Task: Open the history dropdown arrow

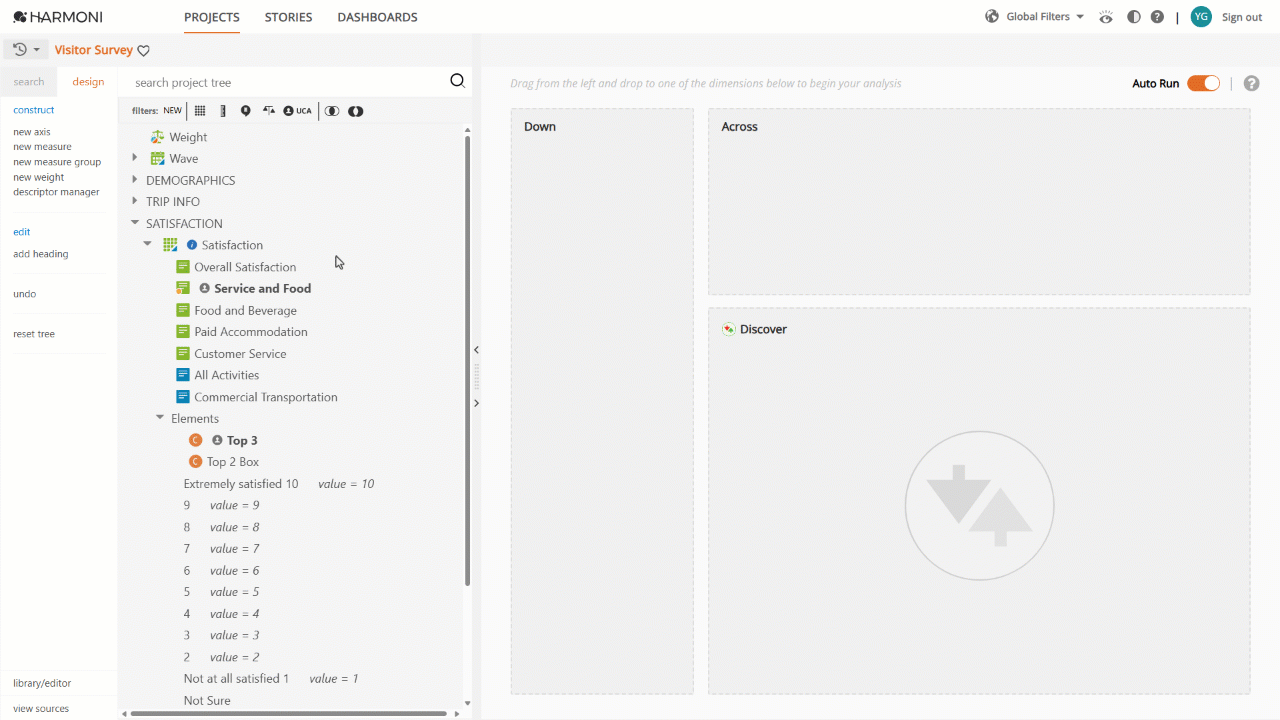Action: click(x=37, y=50)
